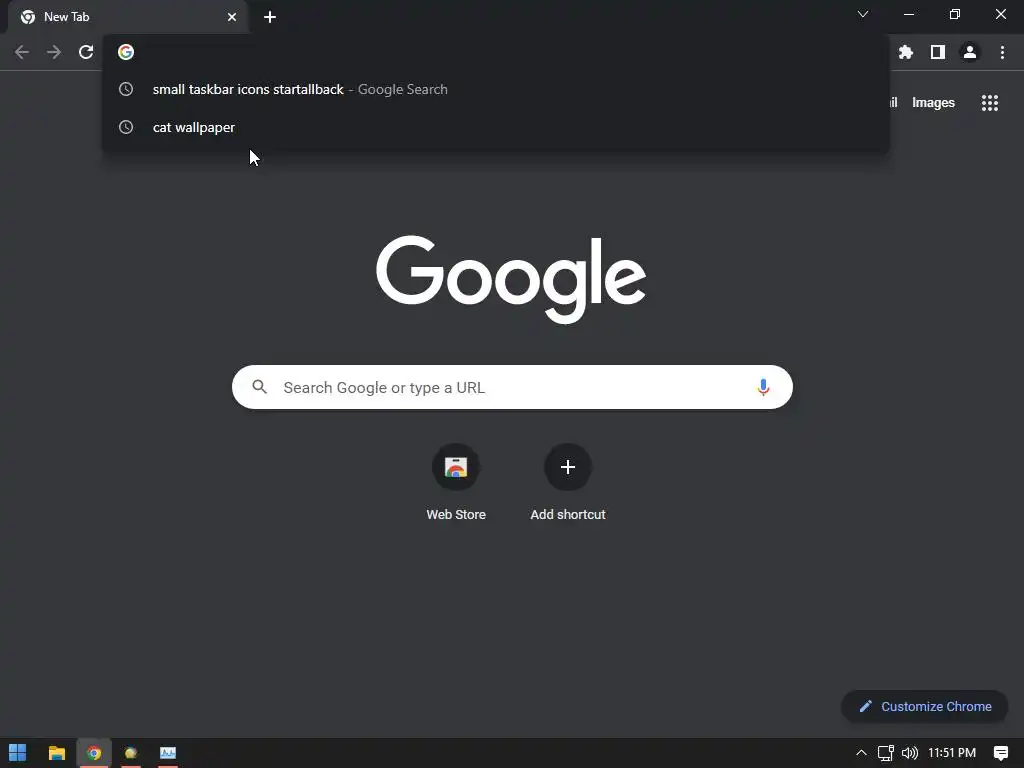Click the Customize Chrome button

(x=925, y=707)
